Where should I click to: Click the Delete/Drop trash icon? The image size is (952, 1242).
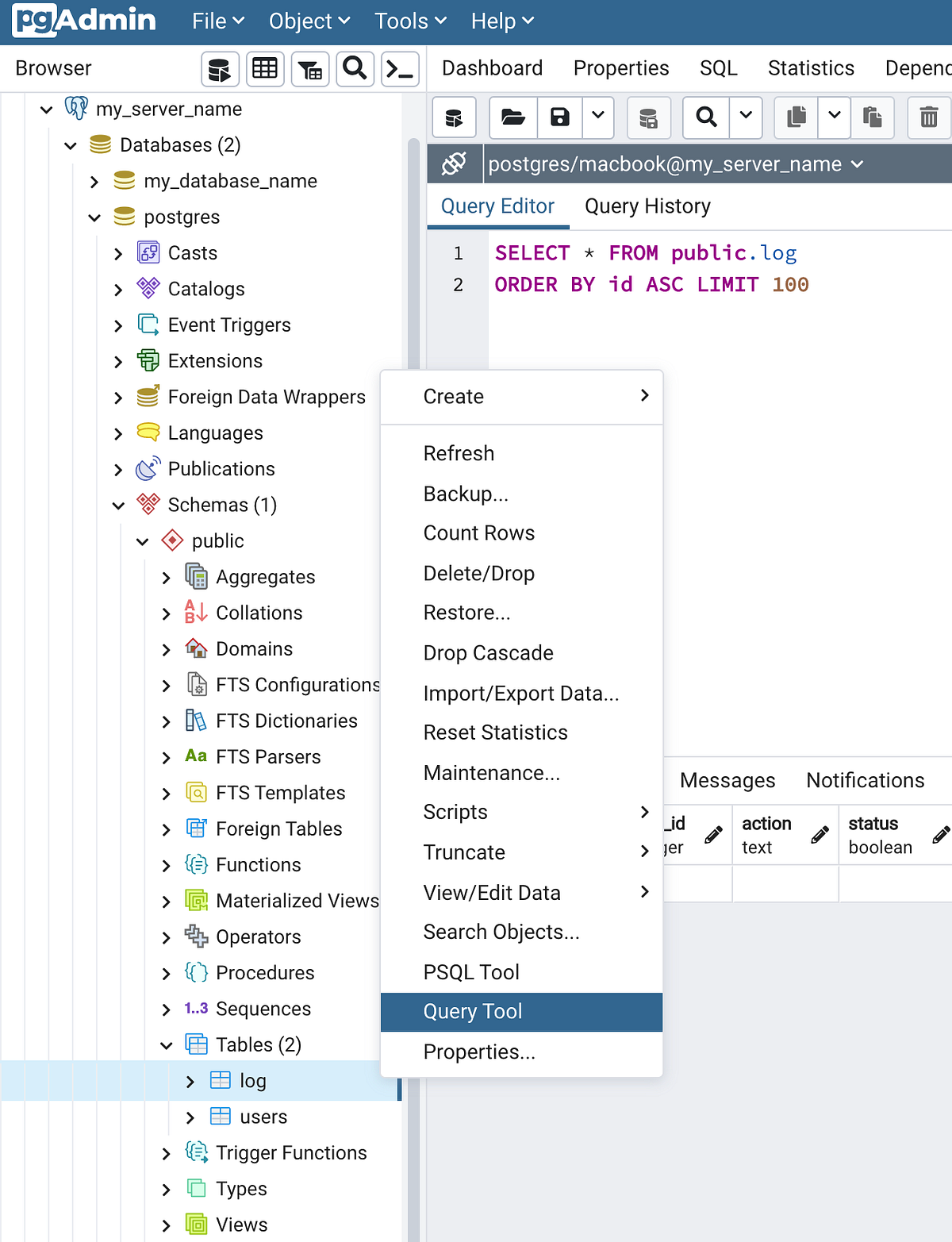928,117
